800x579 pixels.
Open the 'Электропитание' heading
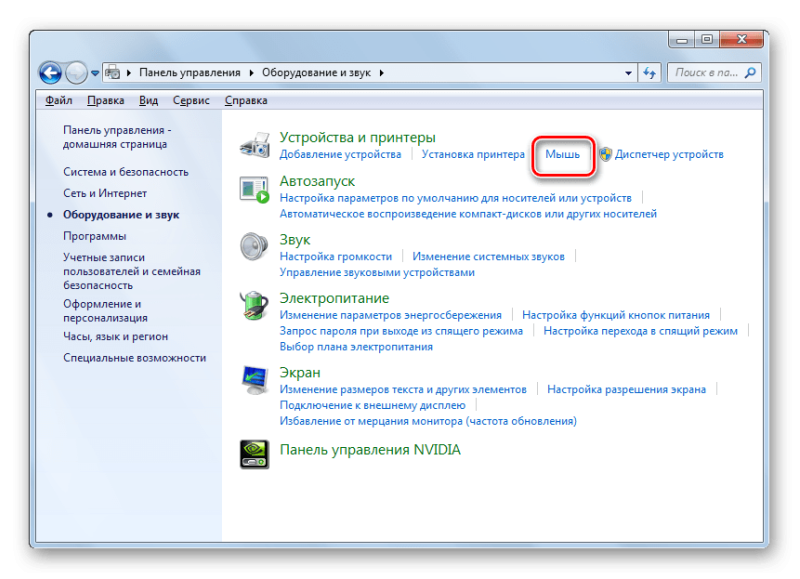[x=334, y=298]
